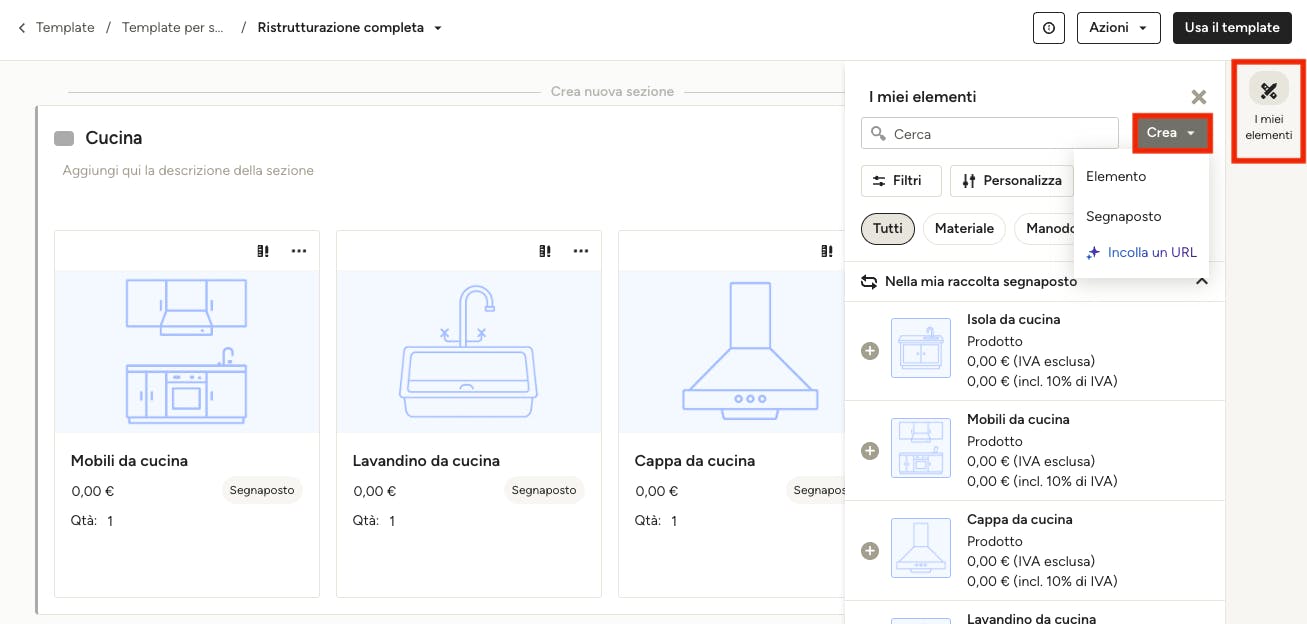Open the I miei elementi sidebar panel

click(x=1269, y=111)
